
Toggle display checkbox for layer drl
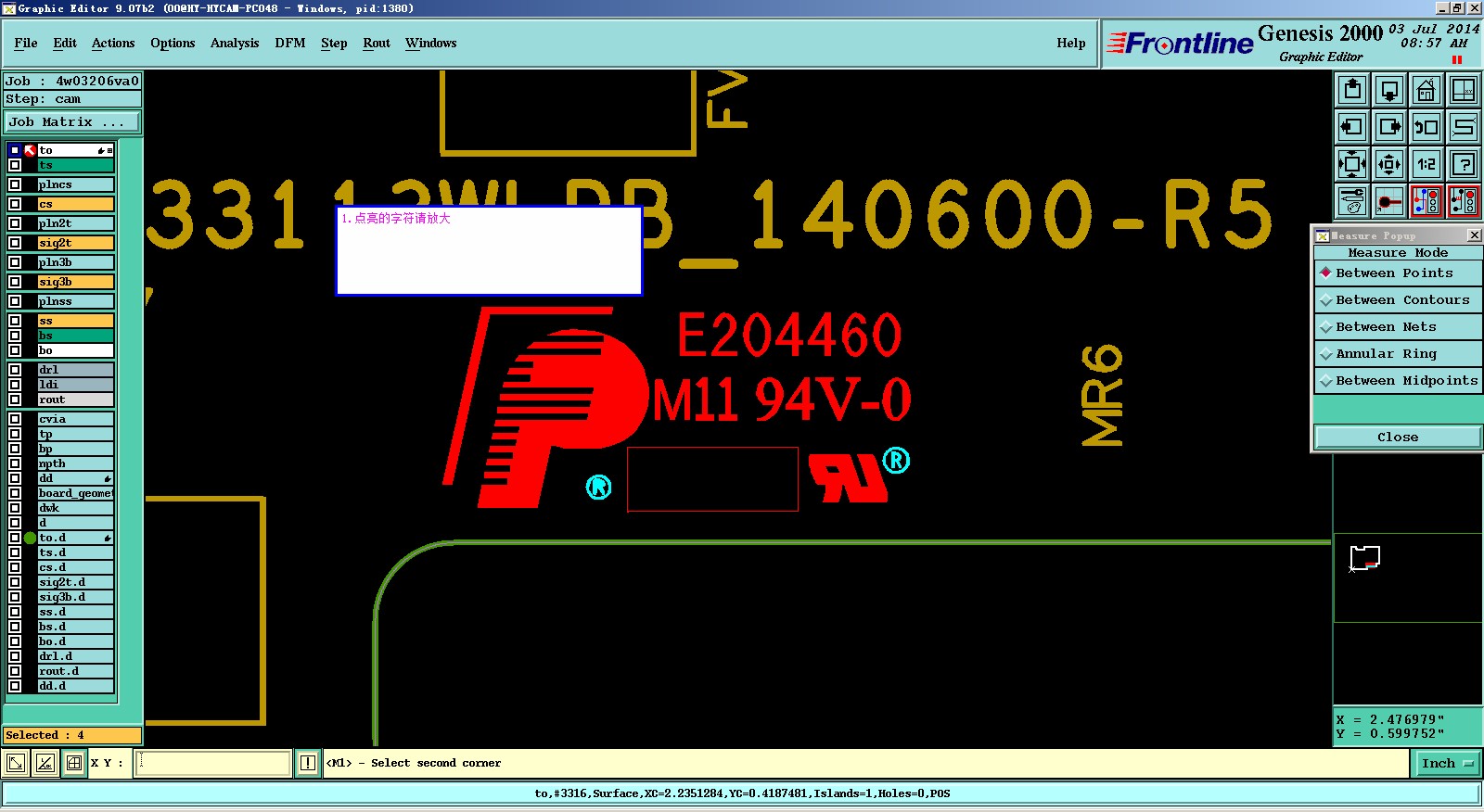pos(15,370)
